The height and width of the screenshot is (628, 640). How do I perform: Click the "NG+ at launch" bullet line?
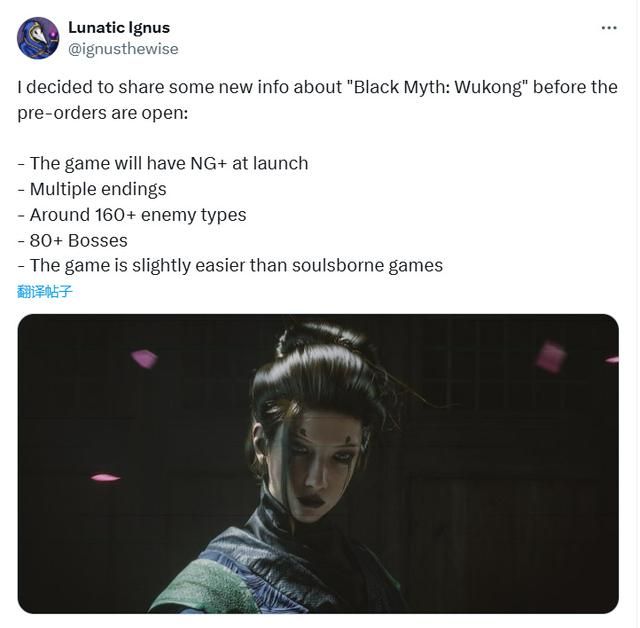pos(163,163)
